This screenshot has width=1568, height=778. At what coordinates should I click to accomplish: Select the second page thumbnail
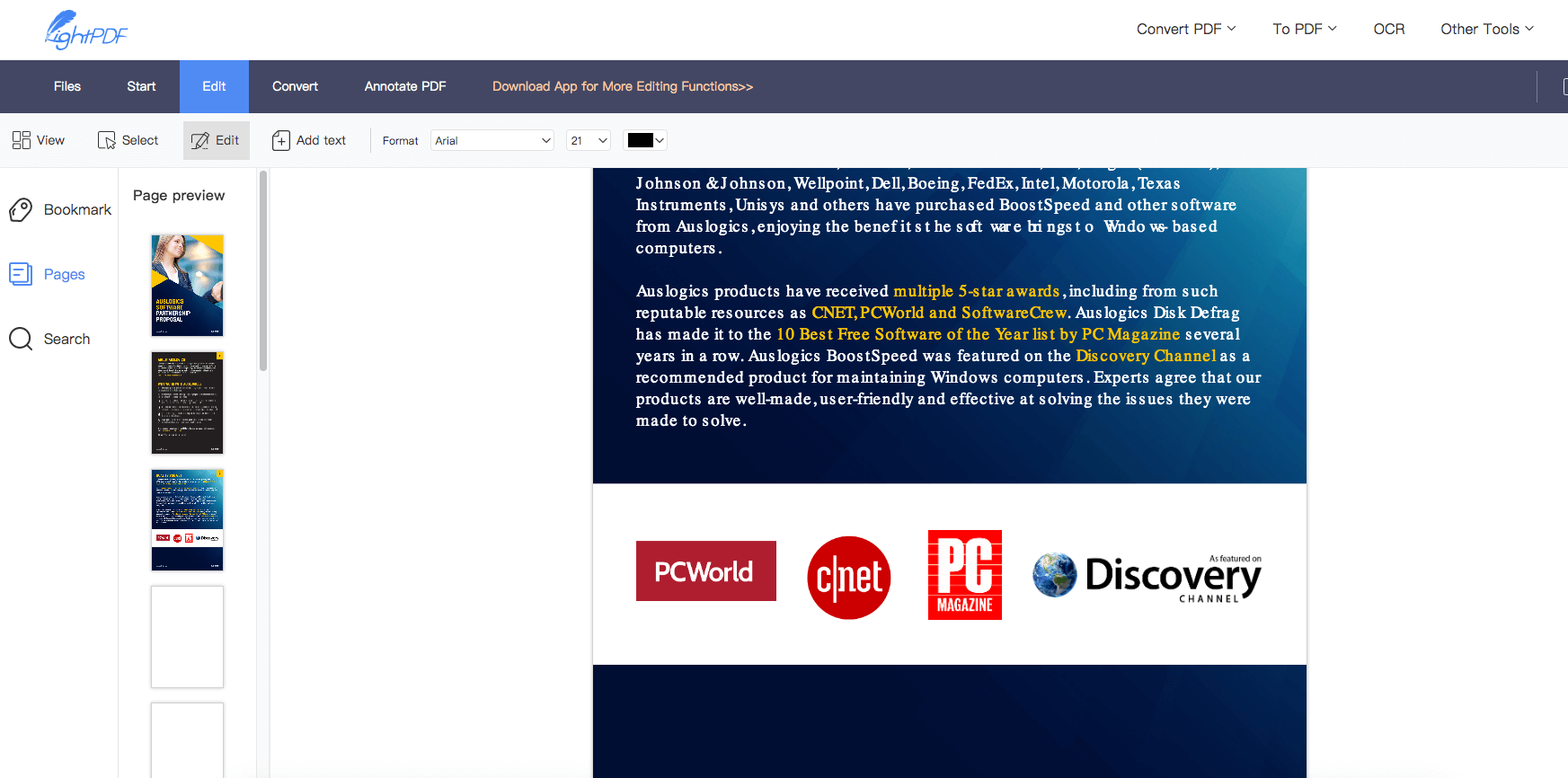[187, 402]
